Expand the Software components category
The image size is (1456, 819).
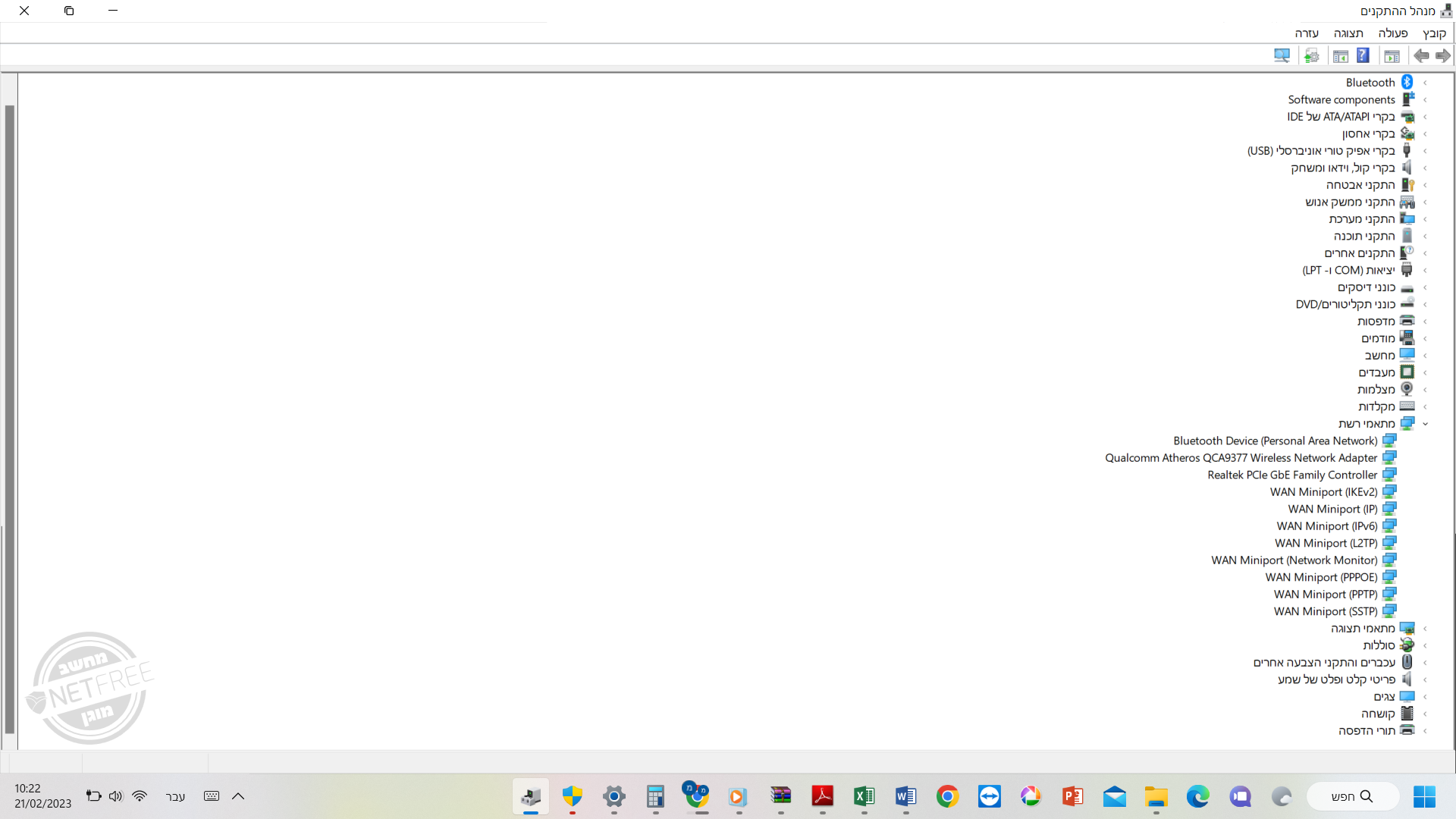(1426, 99)
